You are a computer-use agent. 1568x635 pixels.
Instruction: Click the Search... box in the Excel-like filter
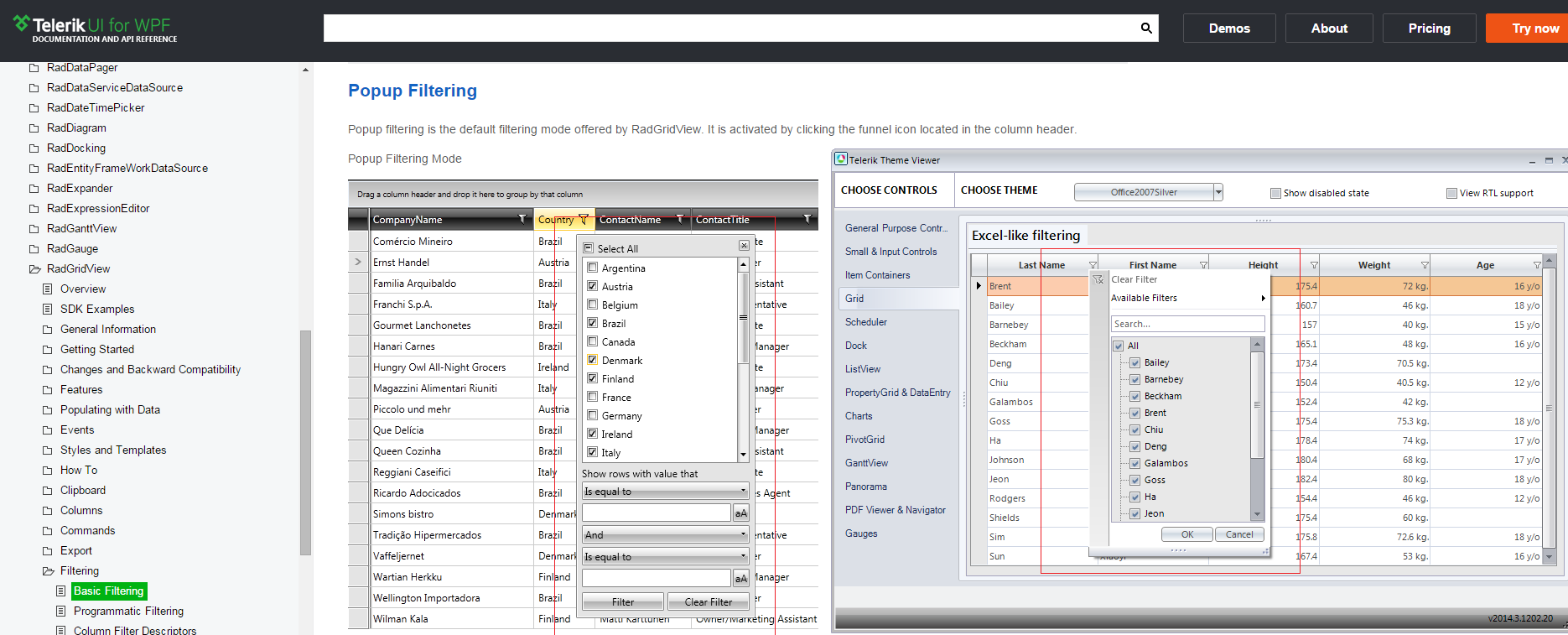click(1187, 324)
